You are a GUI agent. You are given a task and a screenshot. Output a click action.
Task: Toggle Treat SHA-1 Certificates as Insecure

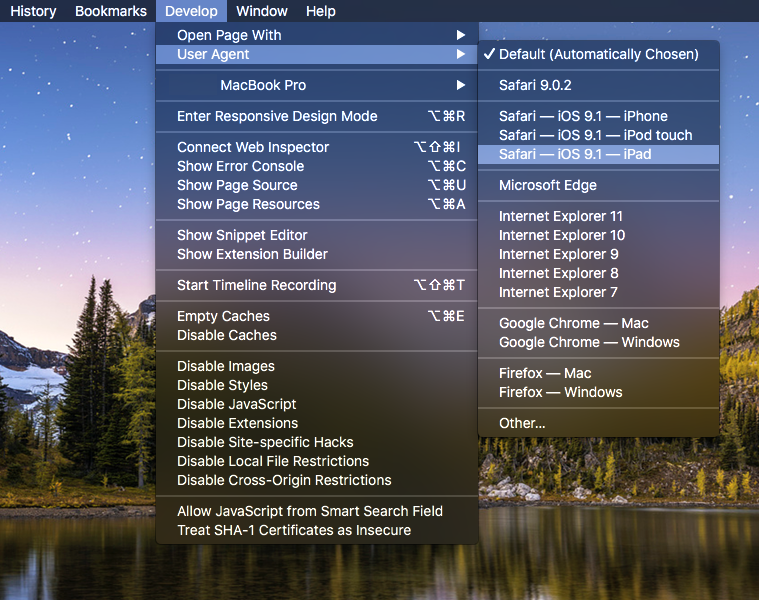tap(317, 530)
